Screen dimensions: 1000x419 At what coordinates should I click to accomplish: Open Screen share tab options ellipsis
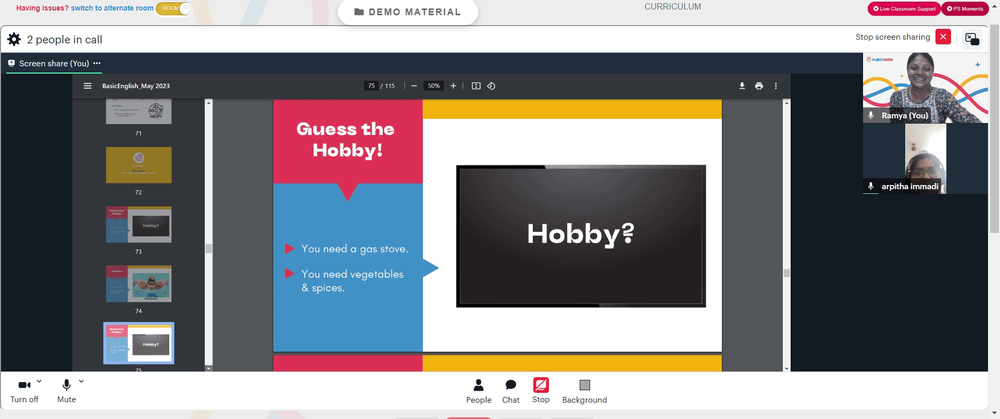(x=97, y=63)
